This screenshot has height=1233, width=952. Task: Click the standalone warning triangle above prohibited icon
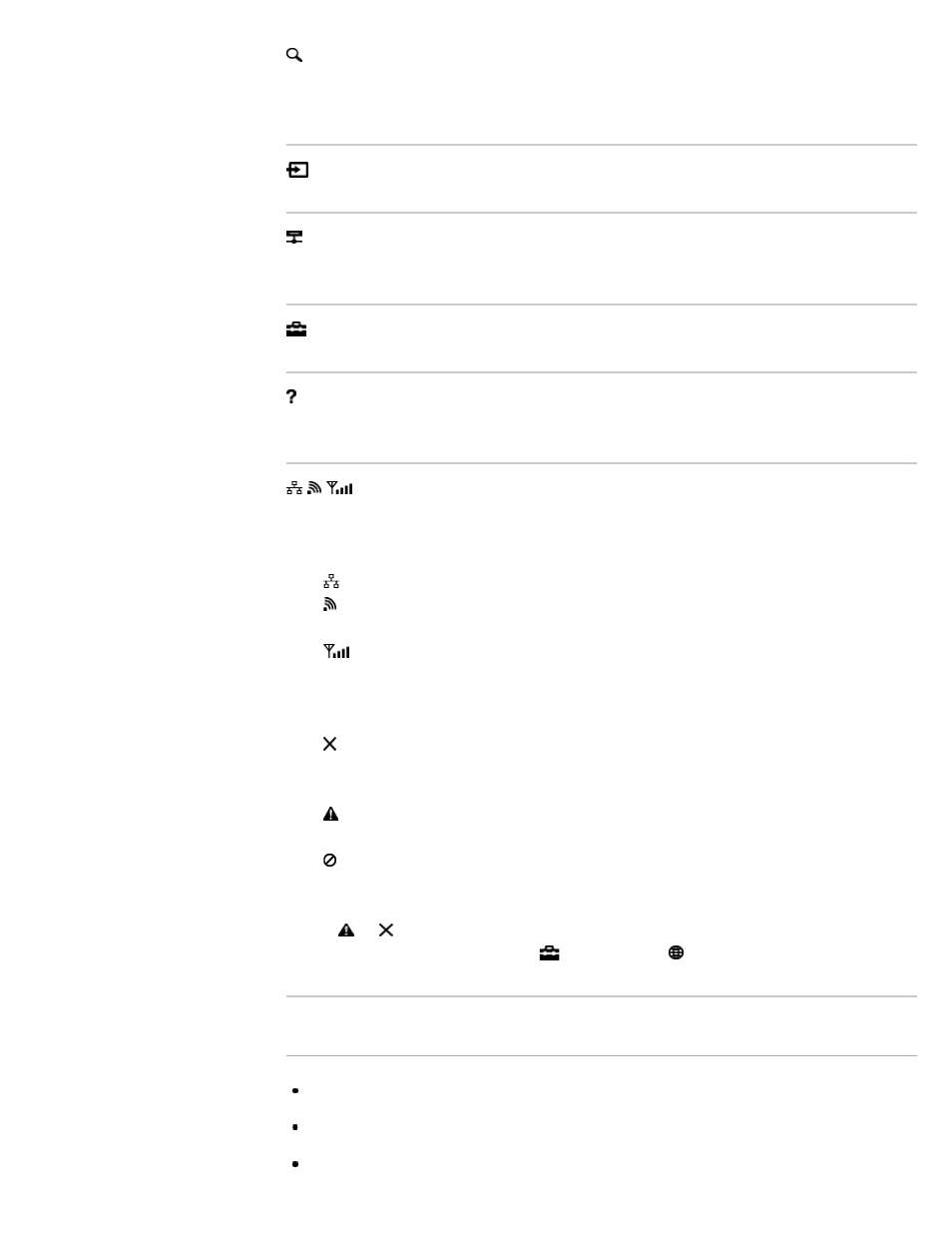coord(330,814)
